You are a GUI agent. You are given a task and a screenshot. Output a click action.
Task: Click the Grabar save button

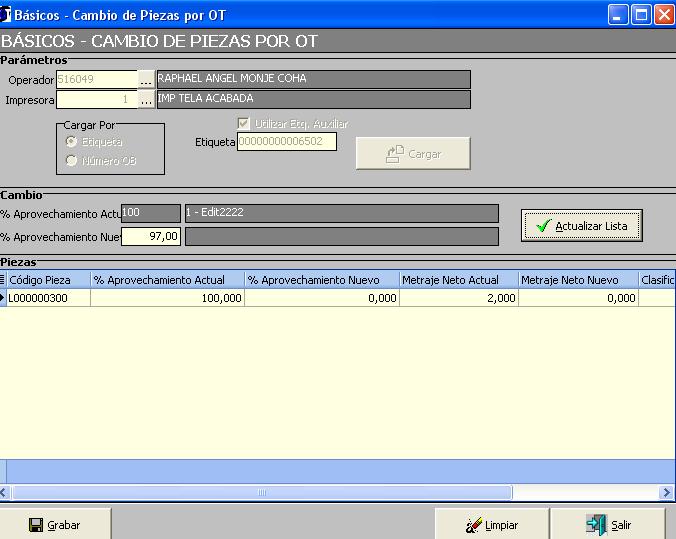coord(55,524)
